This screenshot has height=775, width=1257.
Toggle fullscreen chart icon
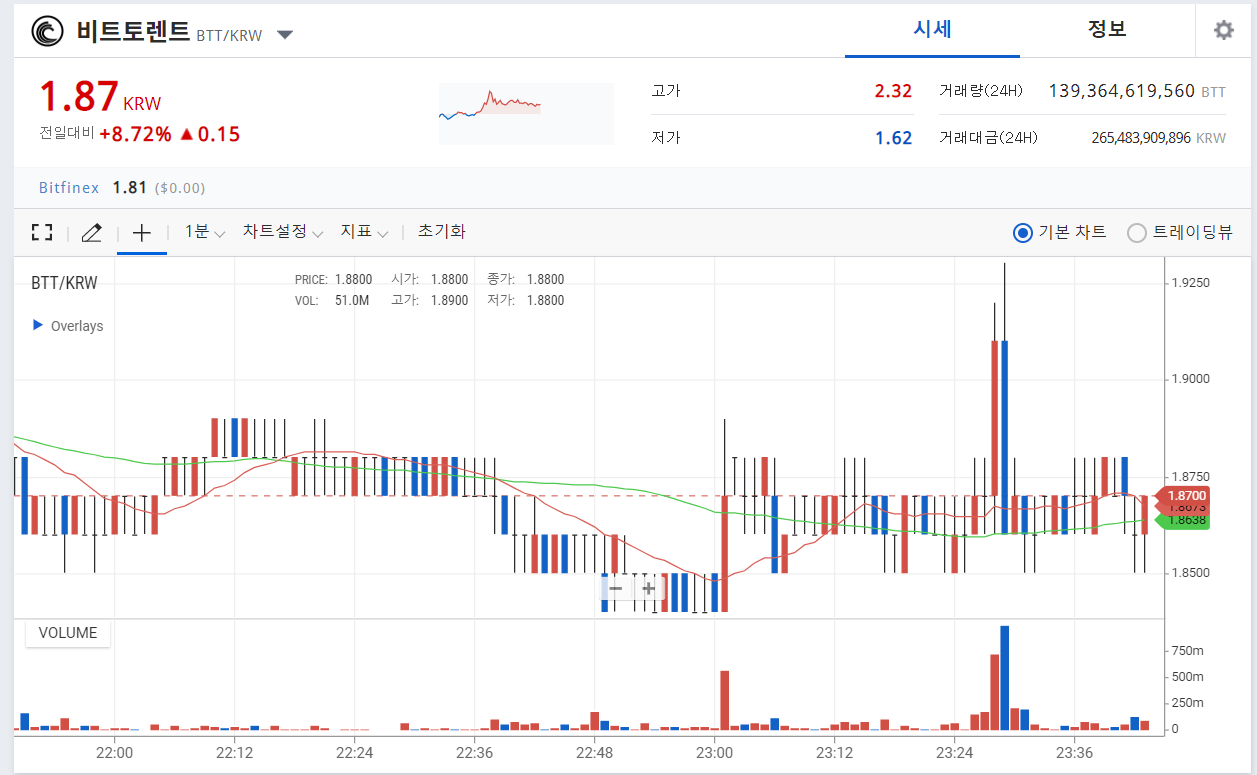(x=42, y=233)
